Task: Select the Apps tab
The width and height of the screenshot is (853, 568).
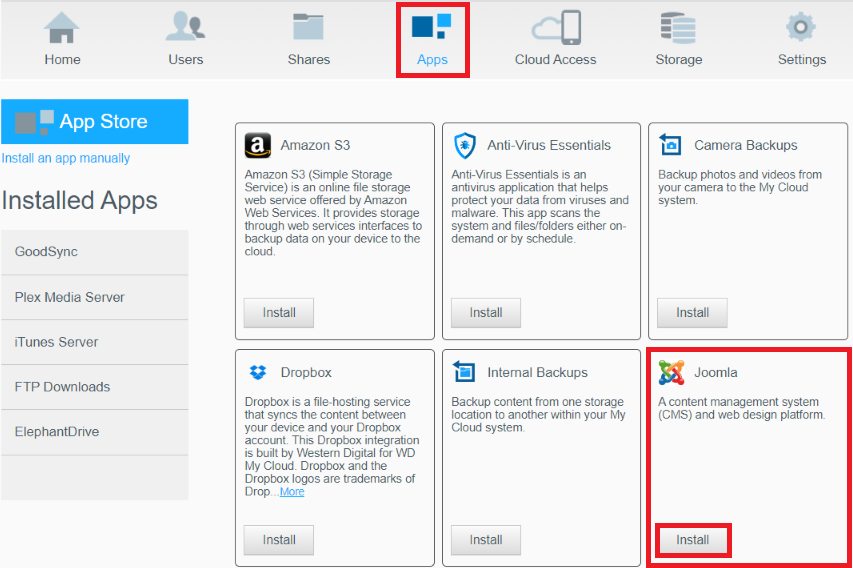Action: click(432, 40)
